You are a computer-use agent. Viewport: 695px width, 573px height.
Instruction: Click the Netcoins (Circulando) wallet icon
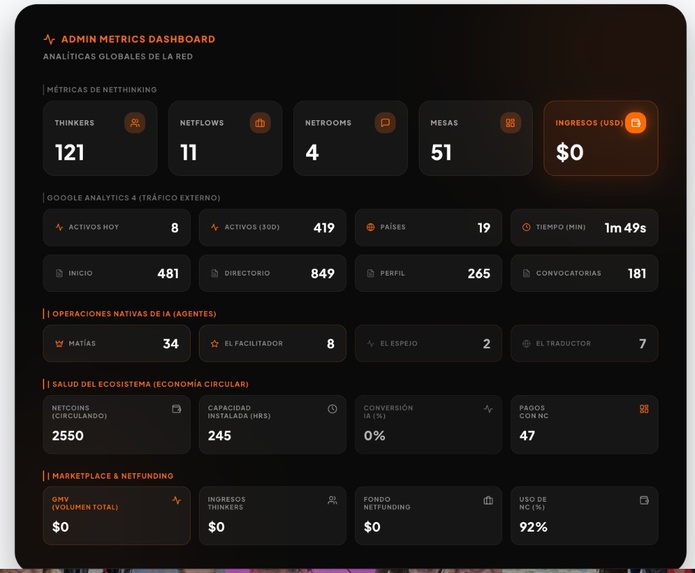[x=176, y=409]
